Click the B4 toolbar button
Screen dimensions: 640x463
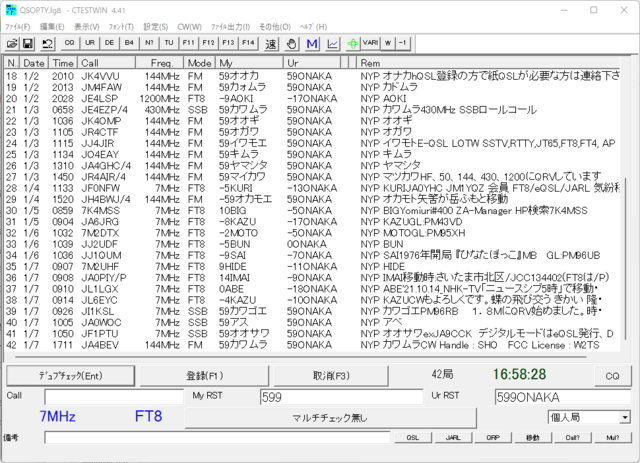129,43
